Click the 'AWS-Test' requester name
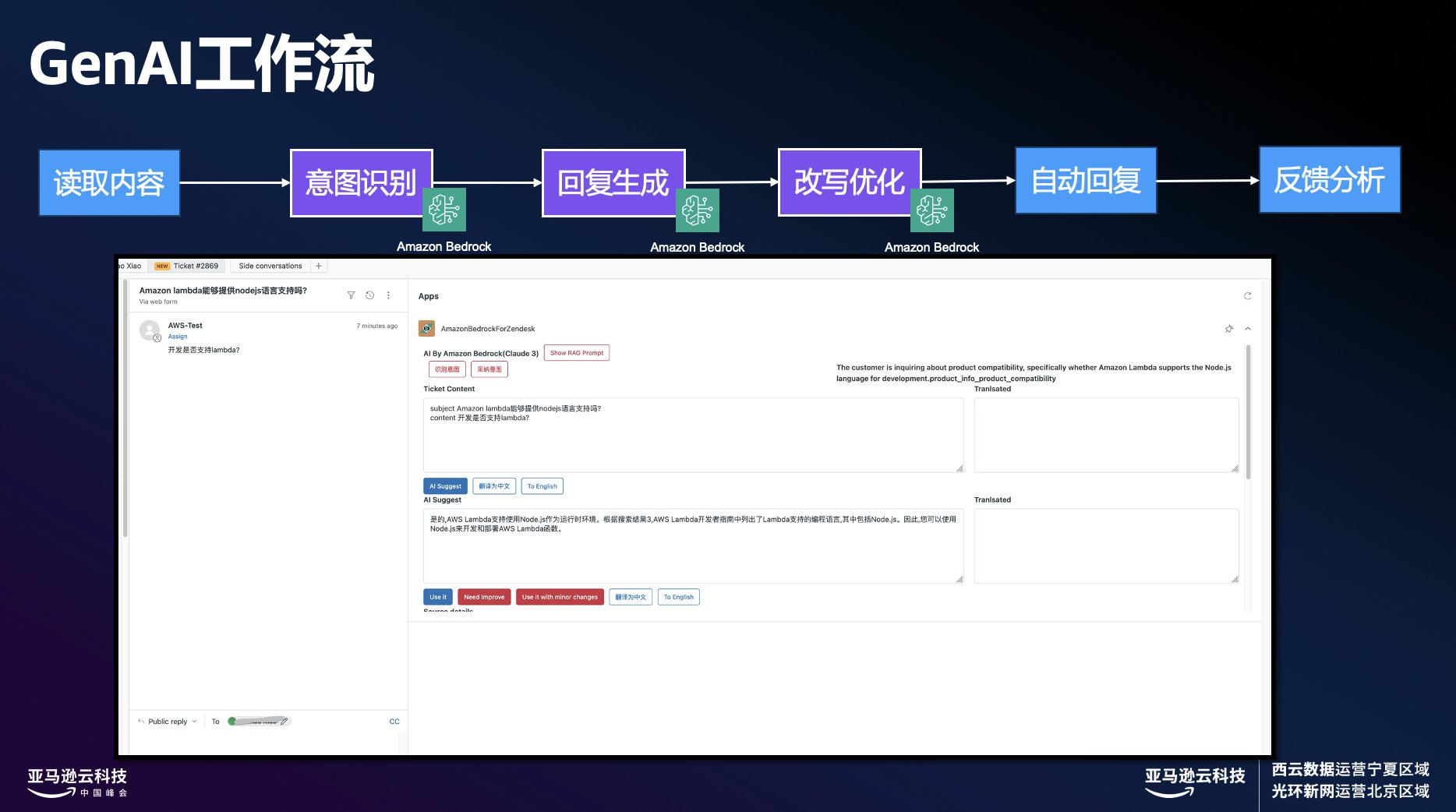Viewport: 1456px width, 812px height. click(185, 326)
